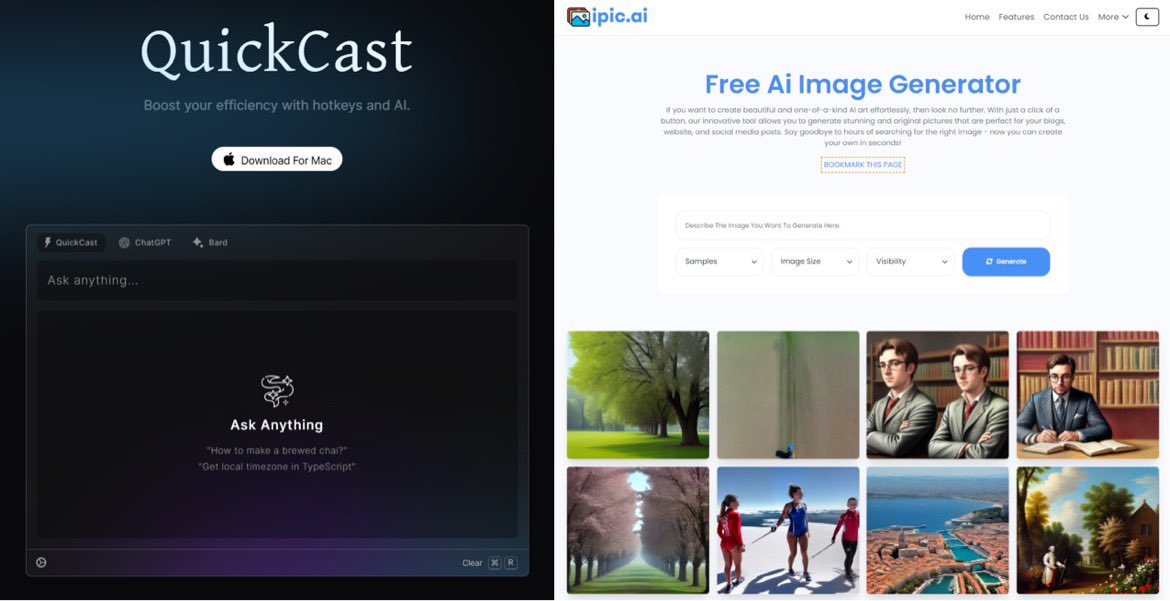Open the green park trees thumbnail
The image size is (1170, 601).
click(638, 395)
